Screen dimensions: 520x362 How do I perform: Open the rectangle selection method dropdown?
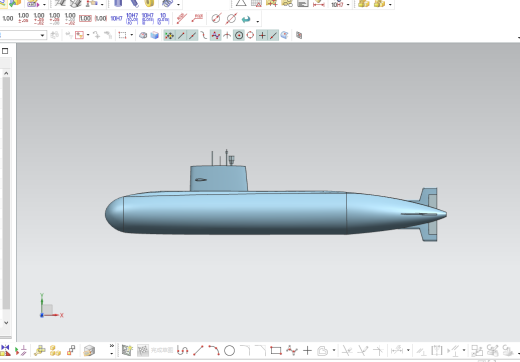[132, 35]
